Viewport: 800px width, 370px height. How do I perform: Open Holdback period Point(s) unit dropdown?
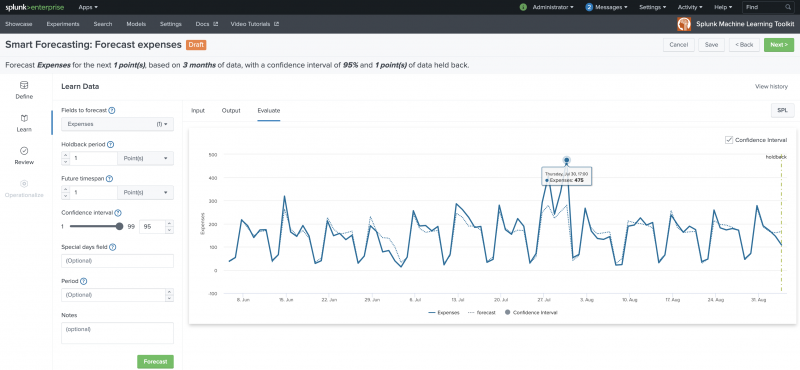145,158
